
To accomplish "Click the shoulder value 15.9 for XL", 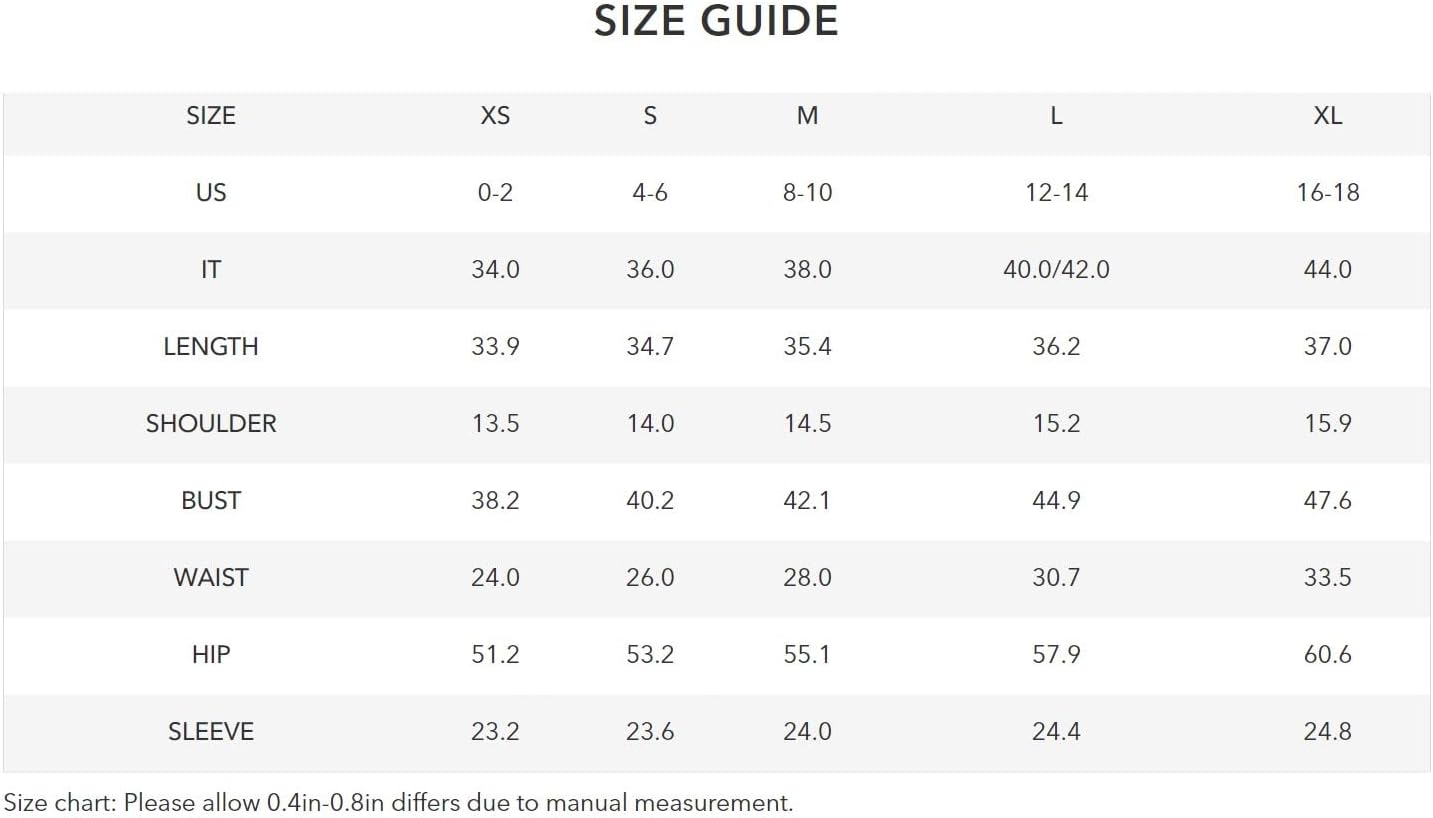I will [x=1327, y=423].
